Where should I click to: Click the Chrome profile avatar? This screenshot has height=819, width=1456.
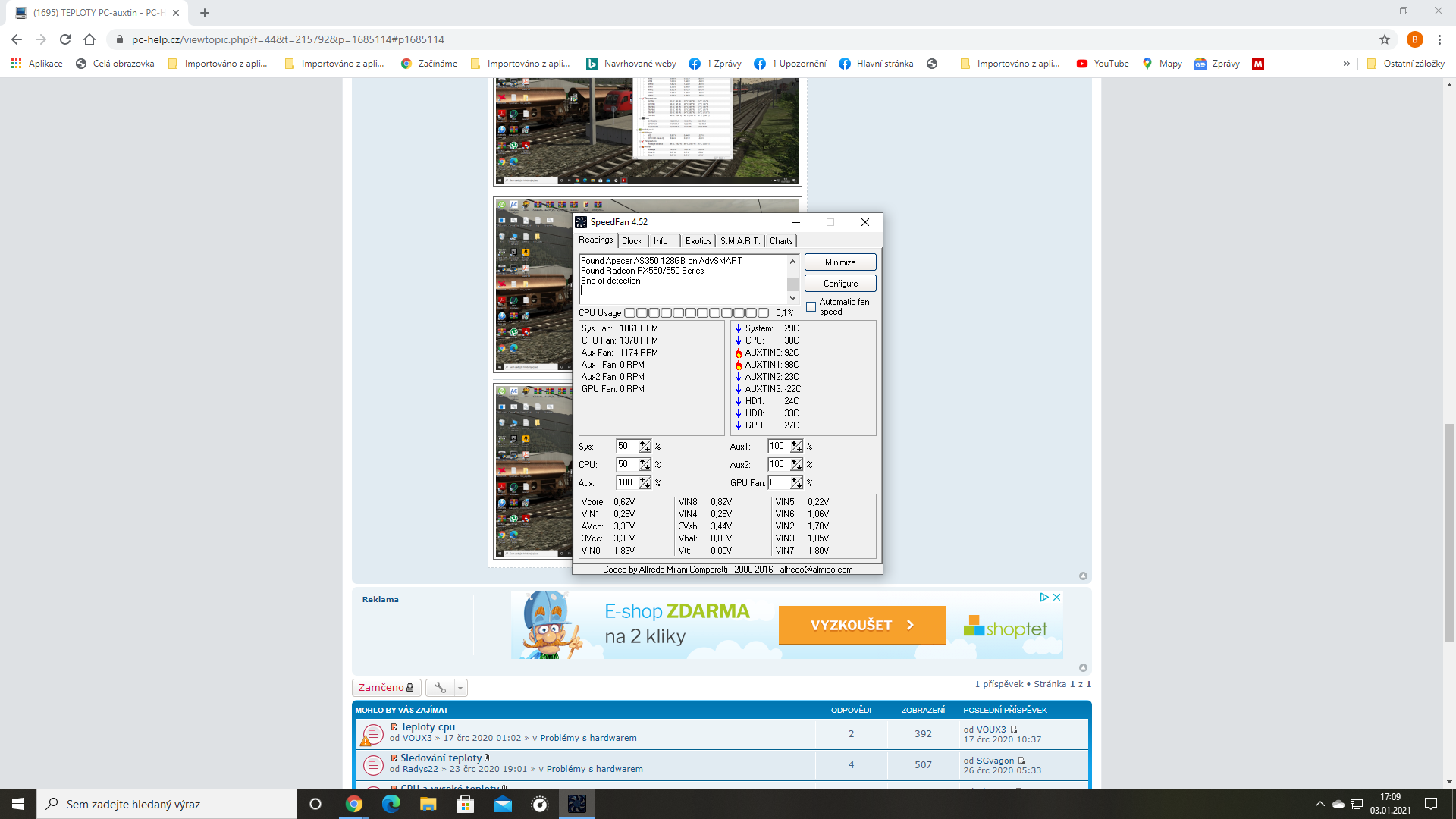(1414, 39)
